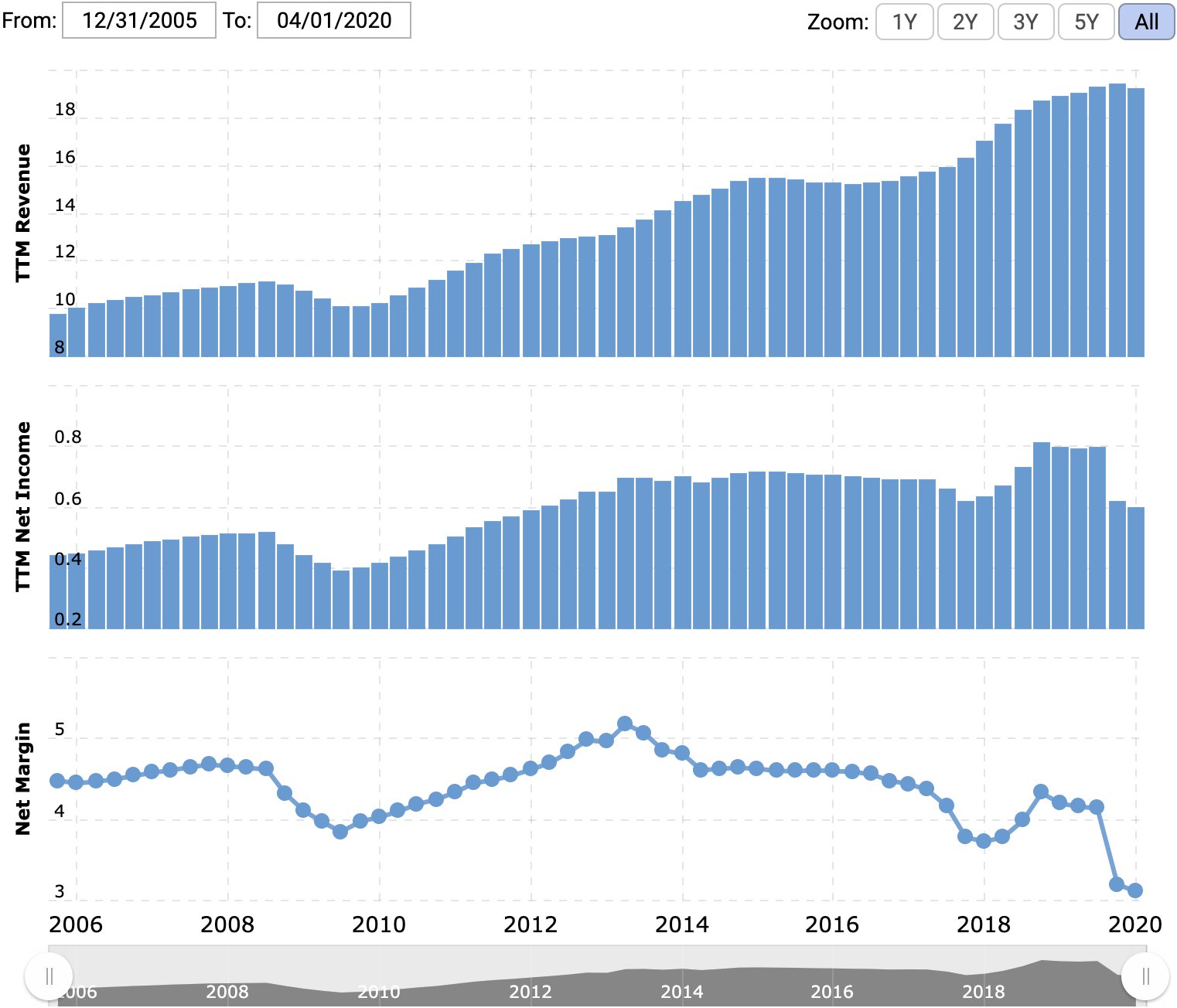Click the lowest 2009 Net Margin point

(340, 832)
